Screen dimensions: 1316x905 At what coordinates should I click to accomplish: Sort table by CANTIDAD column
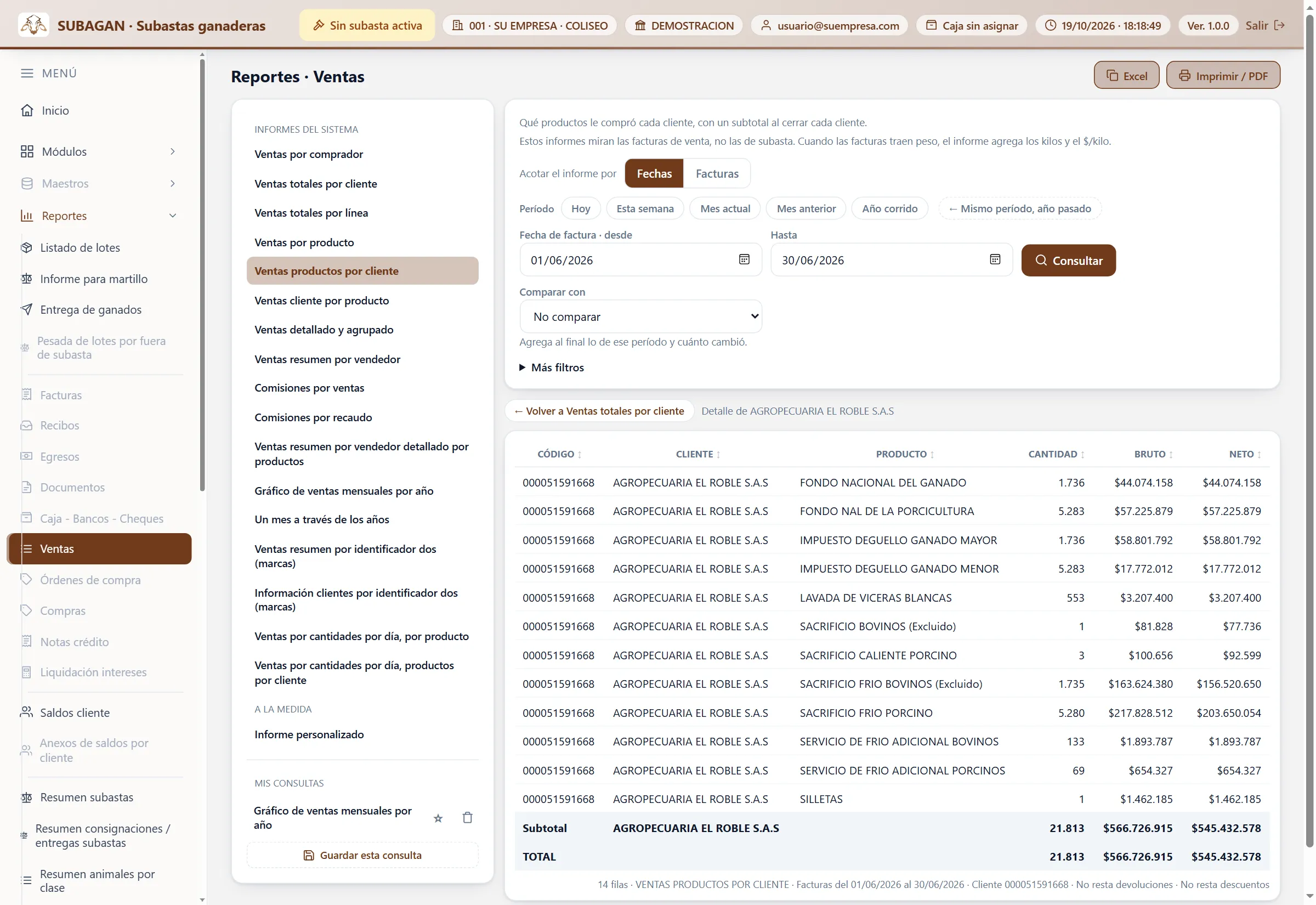click(x=1056, y=454)
